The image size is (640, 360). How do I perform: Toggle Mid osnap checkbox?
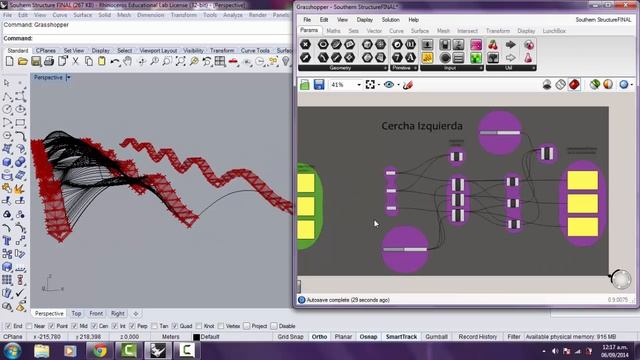coord(74,326)
